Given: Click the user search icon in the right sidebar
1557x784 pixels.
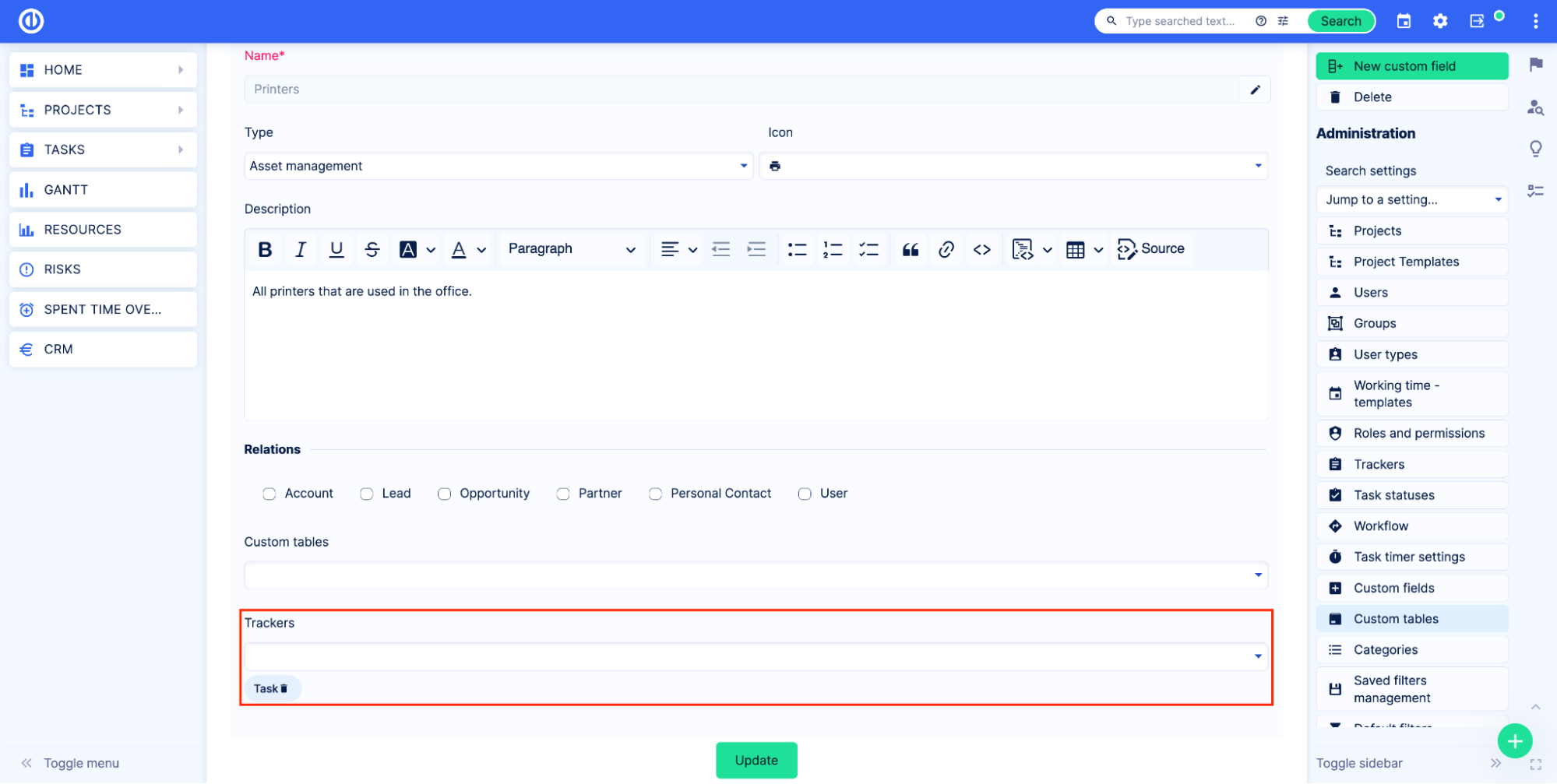Looking at the screenshot, I should (1534, 107).
